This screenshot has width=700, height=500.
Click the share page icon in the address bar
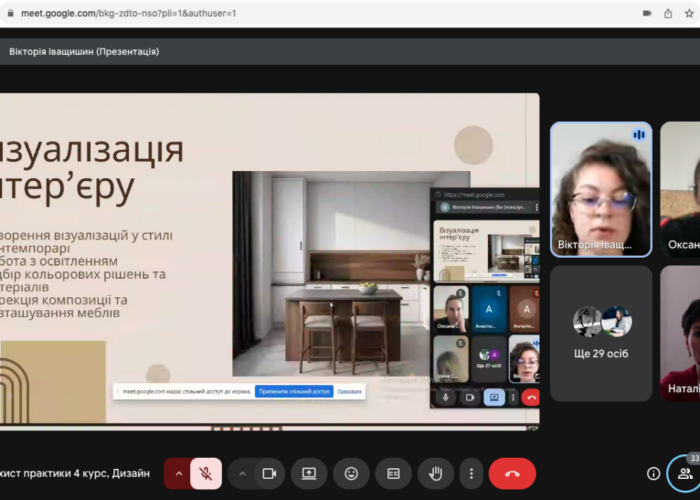click(x=668, y=13)
